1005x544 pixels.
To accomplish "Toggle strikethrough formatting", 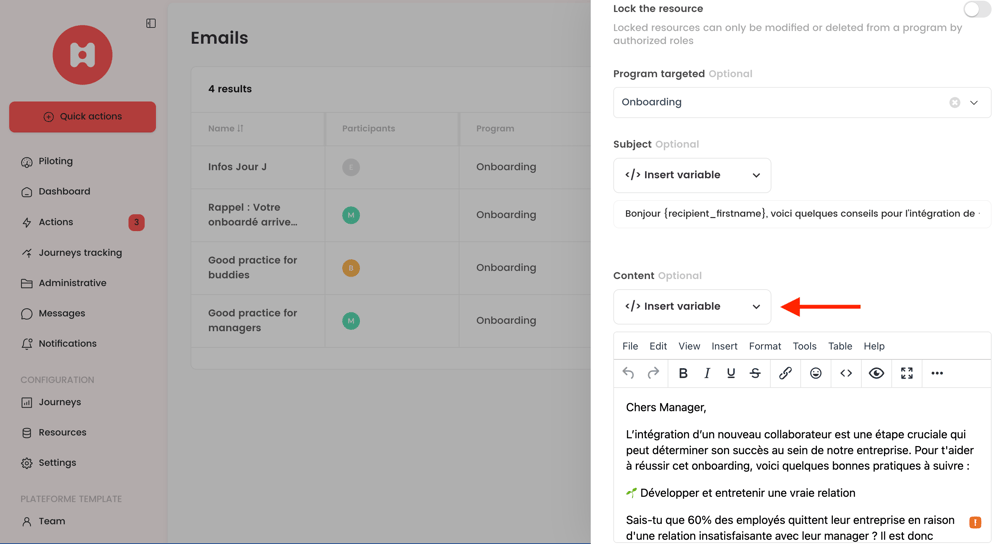I will click(755, 373).
